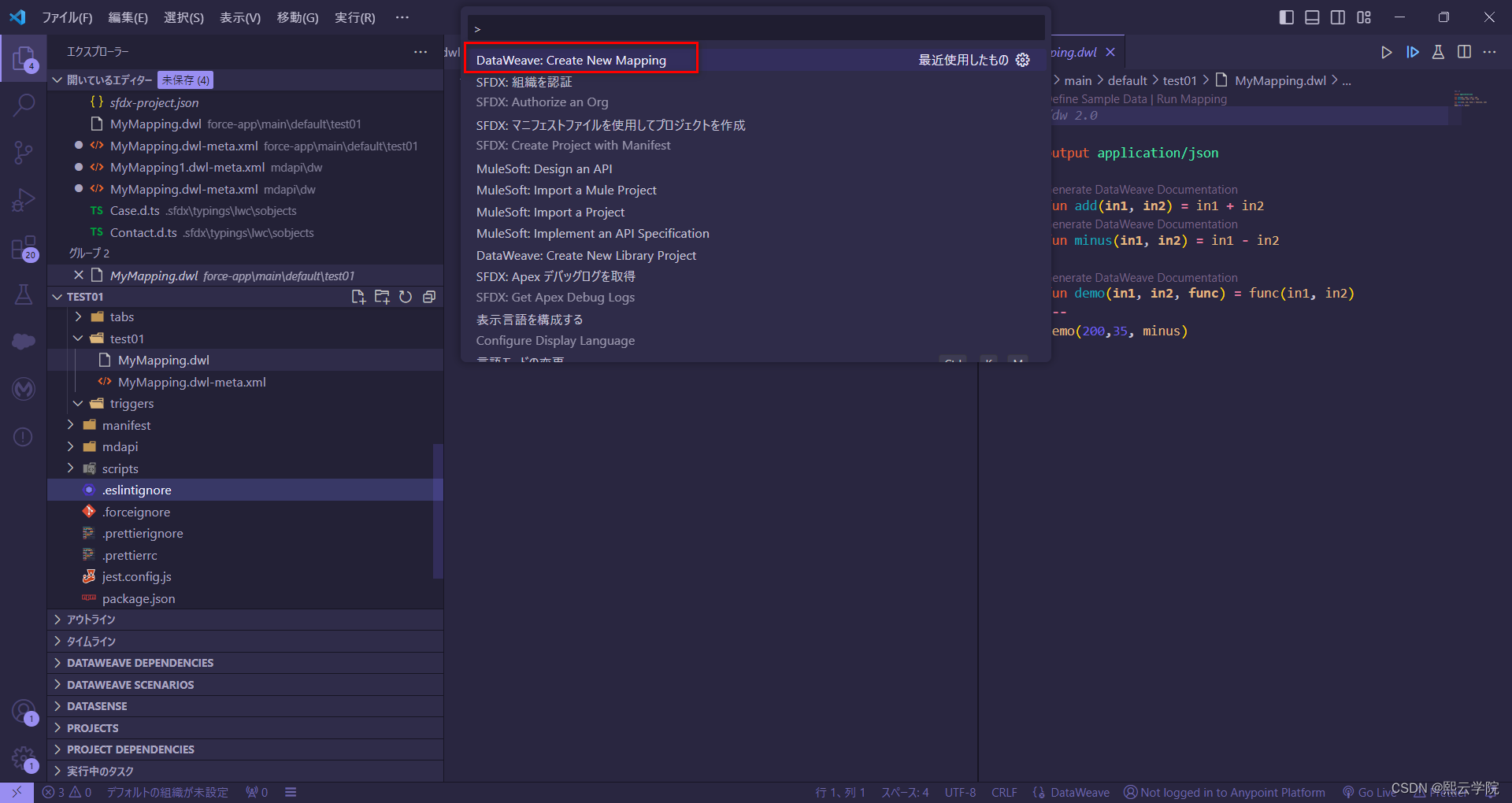Click the New File icon in TEST01 header
1512x803 pixels.
coord(358,297)
